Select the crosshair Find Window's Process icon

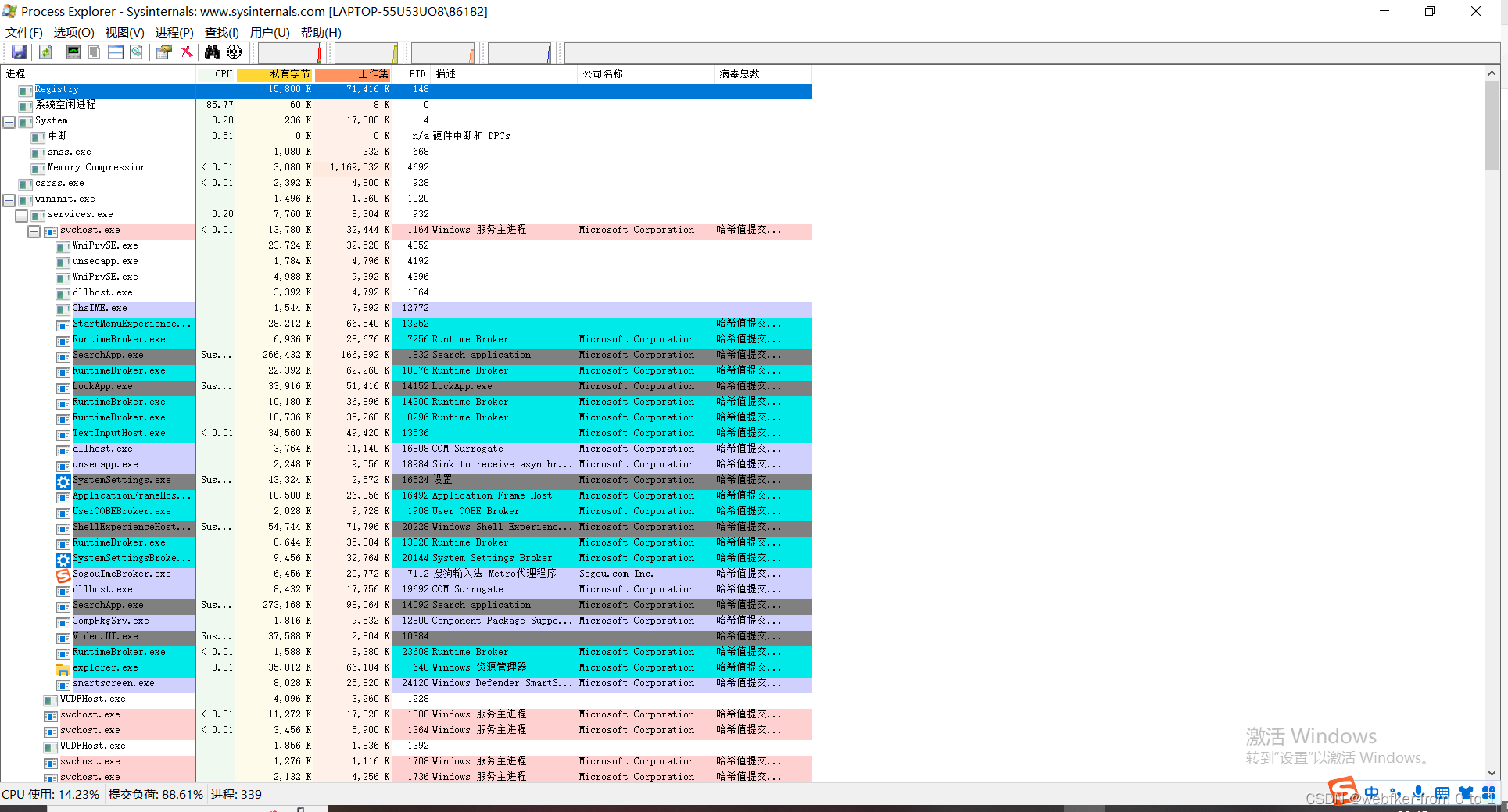pyautogui.click(x=234, y=52)
